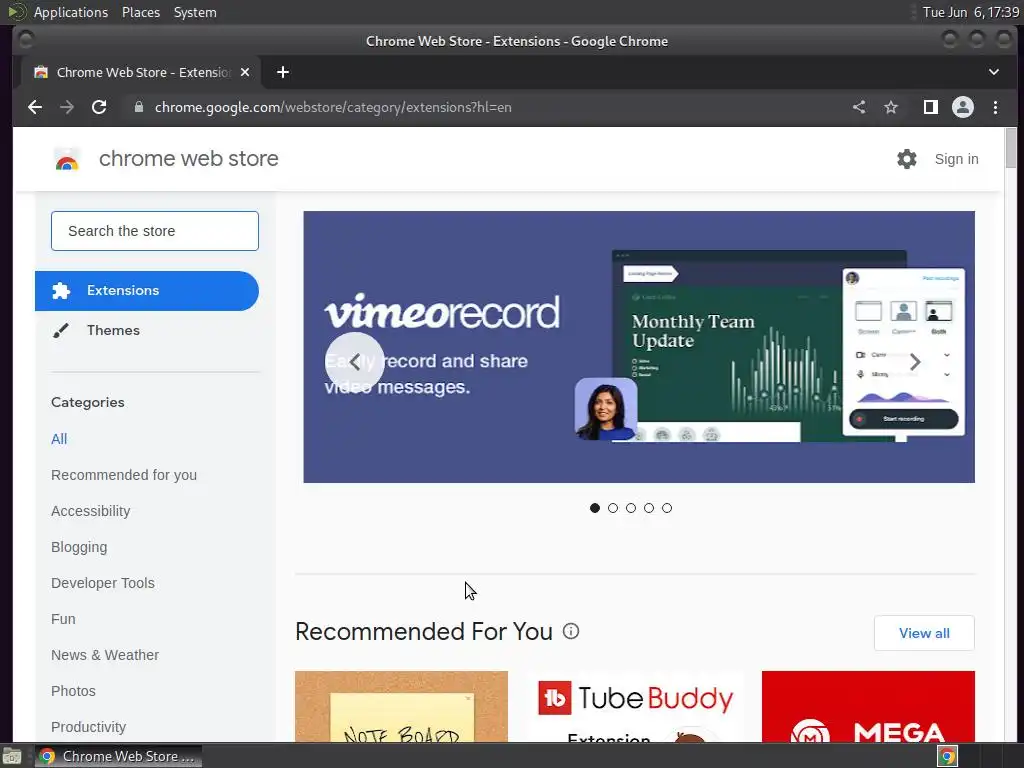
Task: Share this page using the share icon
Action: pyautogui.click(x=859, y=107)
